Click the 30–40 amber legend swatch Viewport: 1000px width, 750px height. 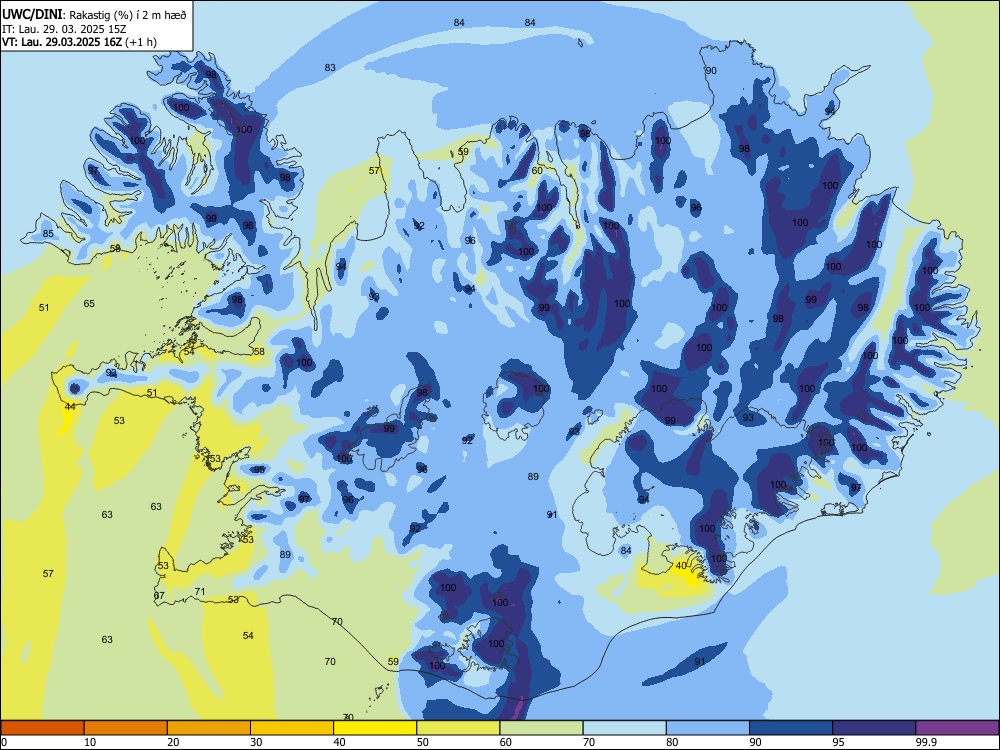[292, 728]
